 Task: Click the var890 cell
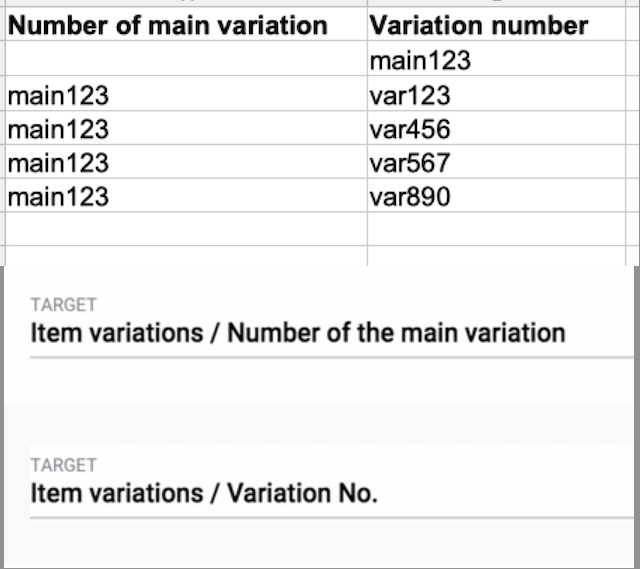(x=410, y=197)
